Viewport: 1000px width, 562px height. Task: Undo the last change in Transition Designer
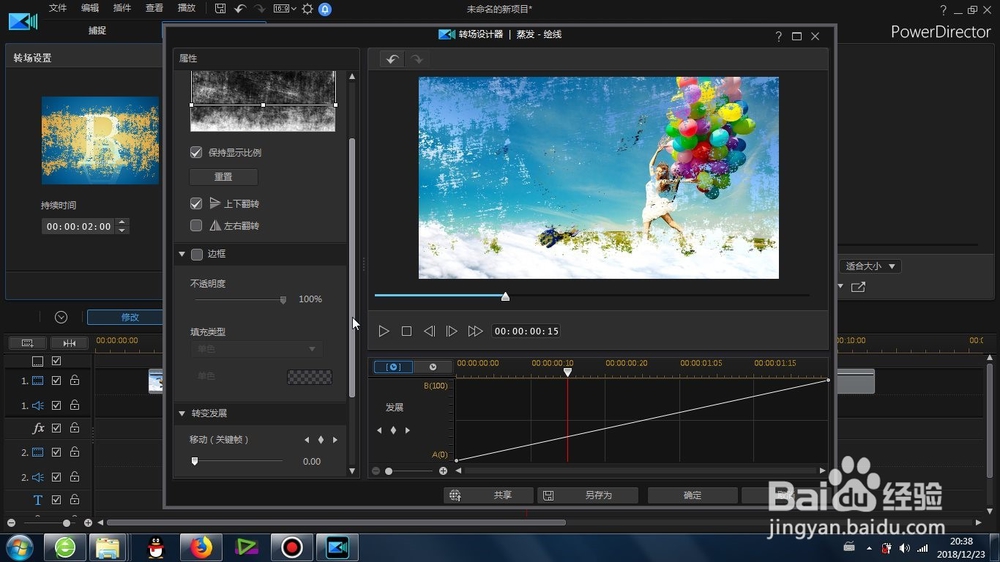(392, 59)
